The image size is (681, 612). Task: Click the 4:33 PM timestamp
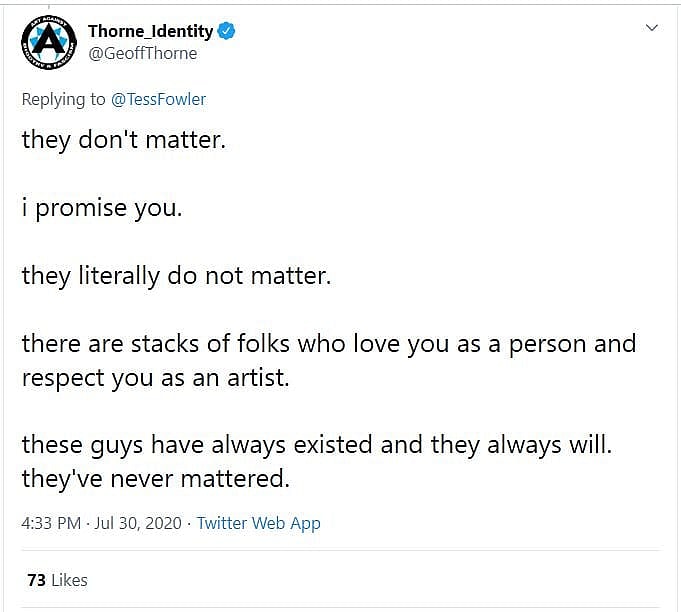[51, 523]
